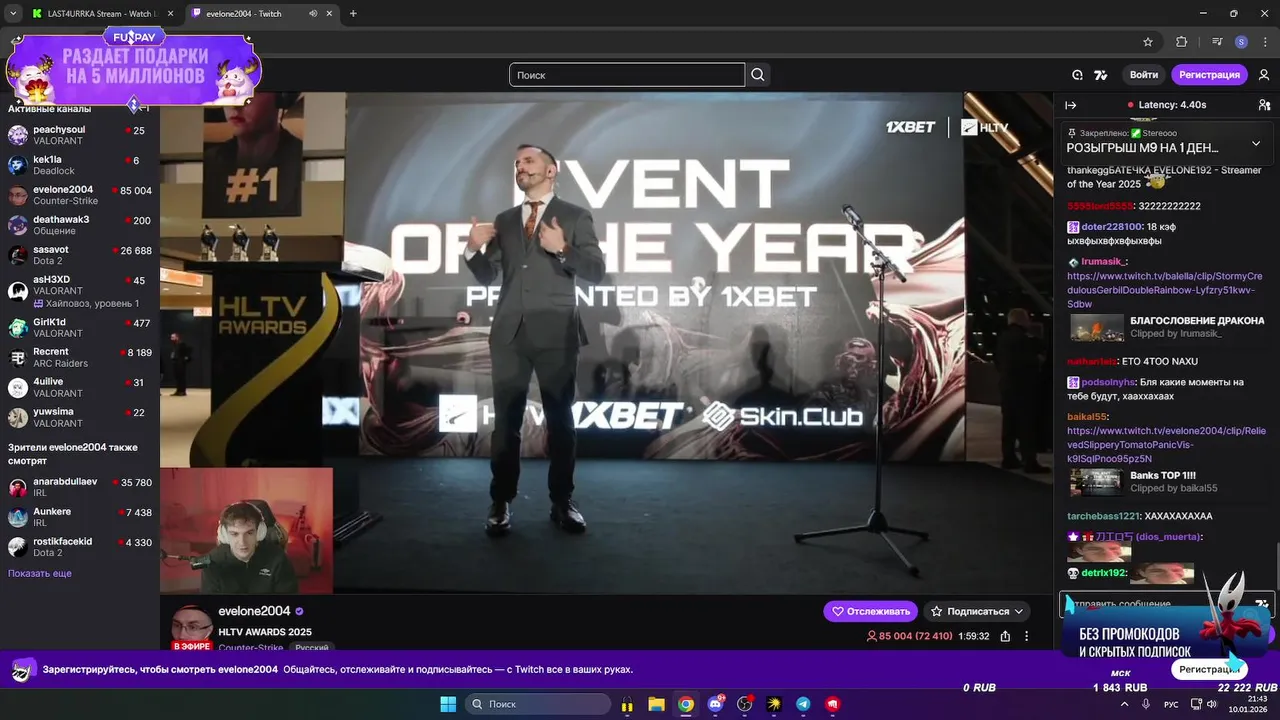Open OBS Studio from taskbar
This screenshot has width=1280, height=720.
pos(744,704)
